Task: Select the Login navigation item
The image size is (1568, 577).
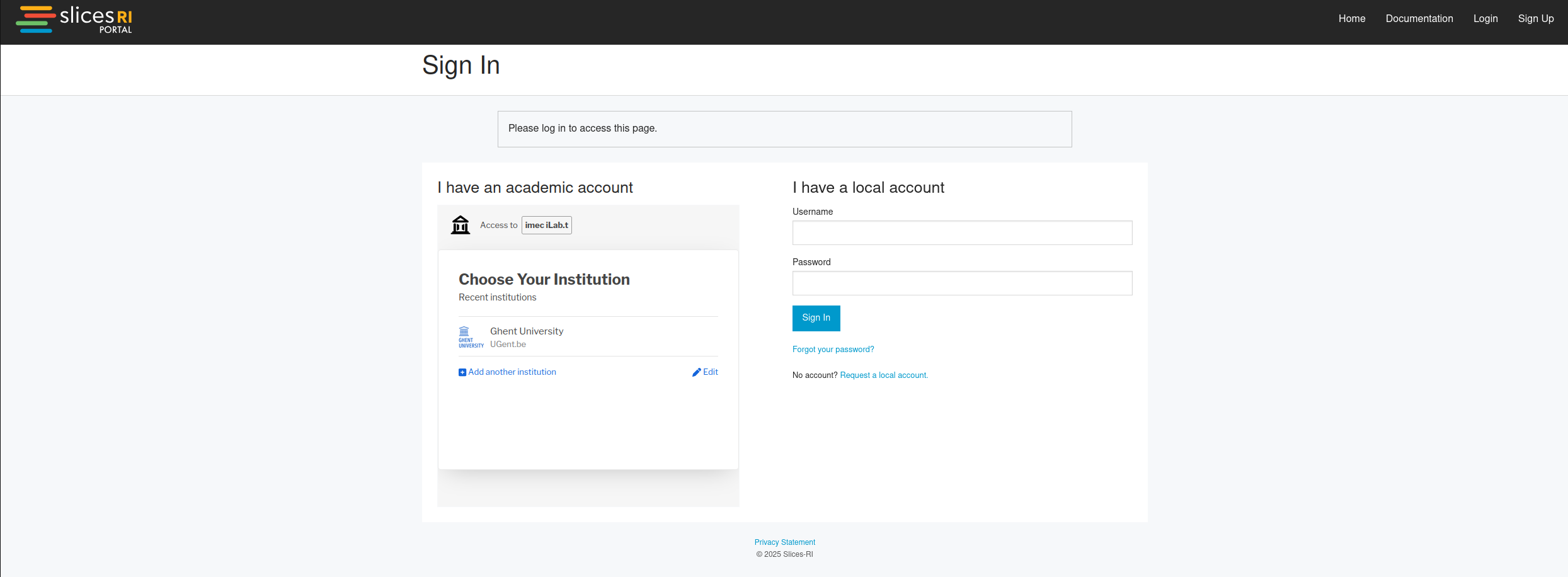Action: click(x=1485, y=18)
